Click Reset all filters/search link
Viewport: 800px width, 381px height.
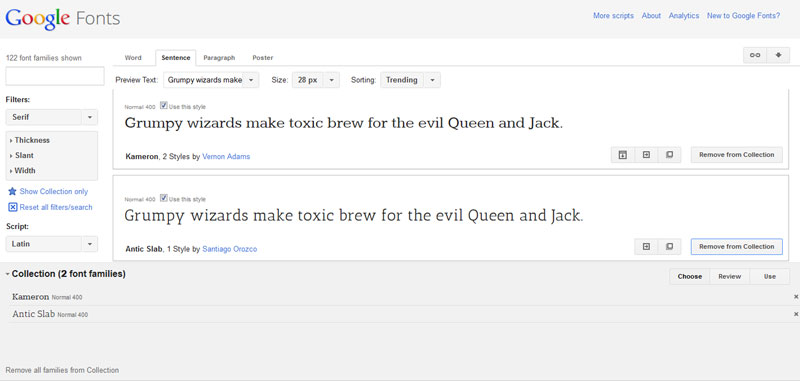[x=56, y=207]
